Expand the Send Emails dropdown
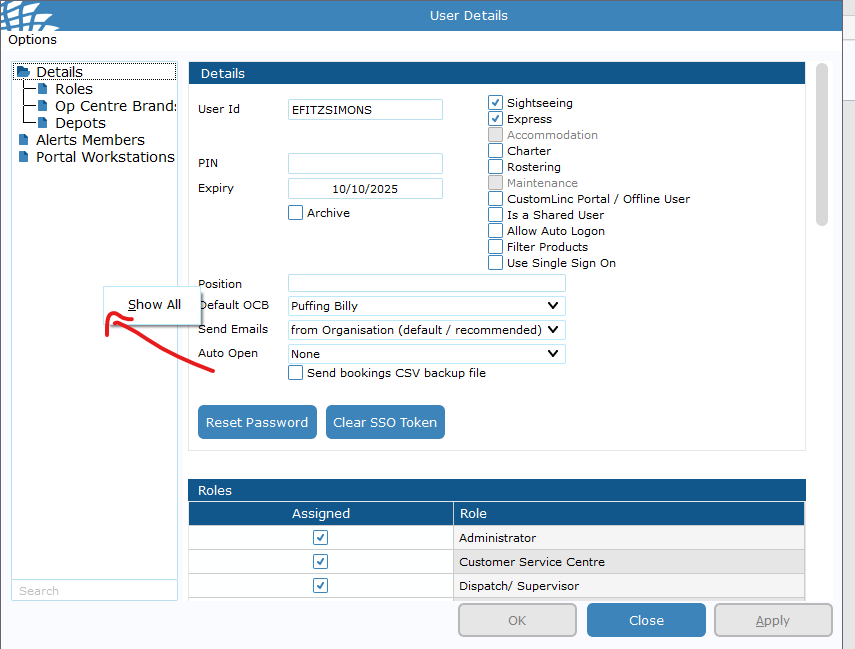855x649 pixels. pos(553,330)
